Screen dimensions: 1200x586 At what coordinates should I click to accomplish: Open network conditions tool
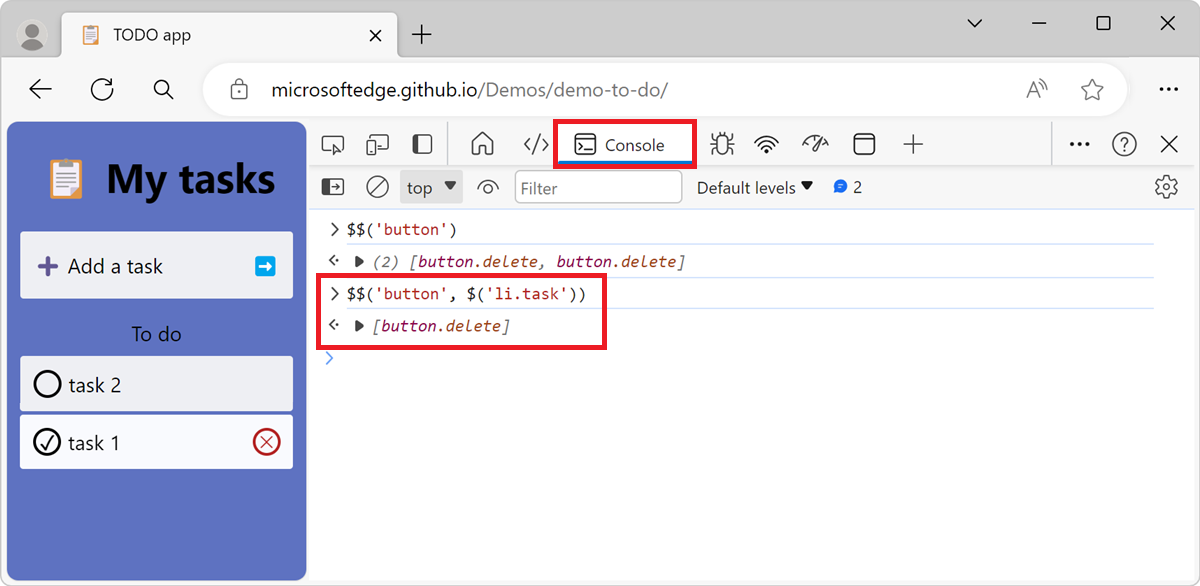coord(766,143)
